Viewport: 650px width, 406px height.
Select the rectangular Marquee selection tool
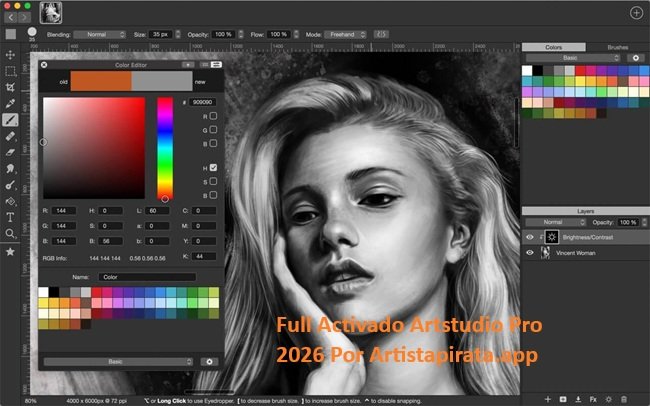tap(10, 71)
